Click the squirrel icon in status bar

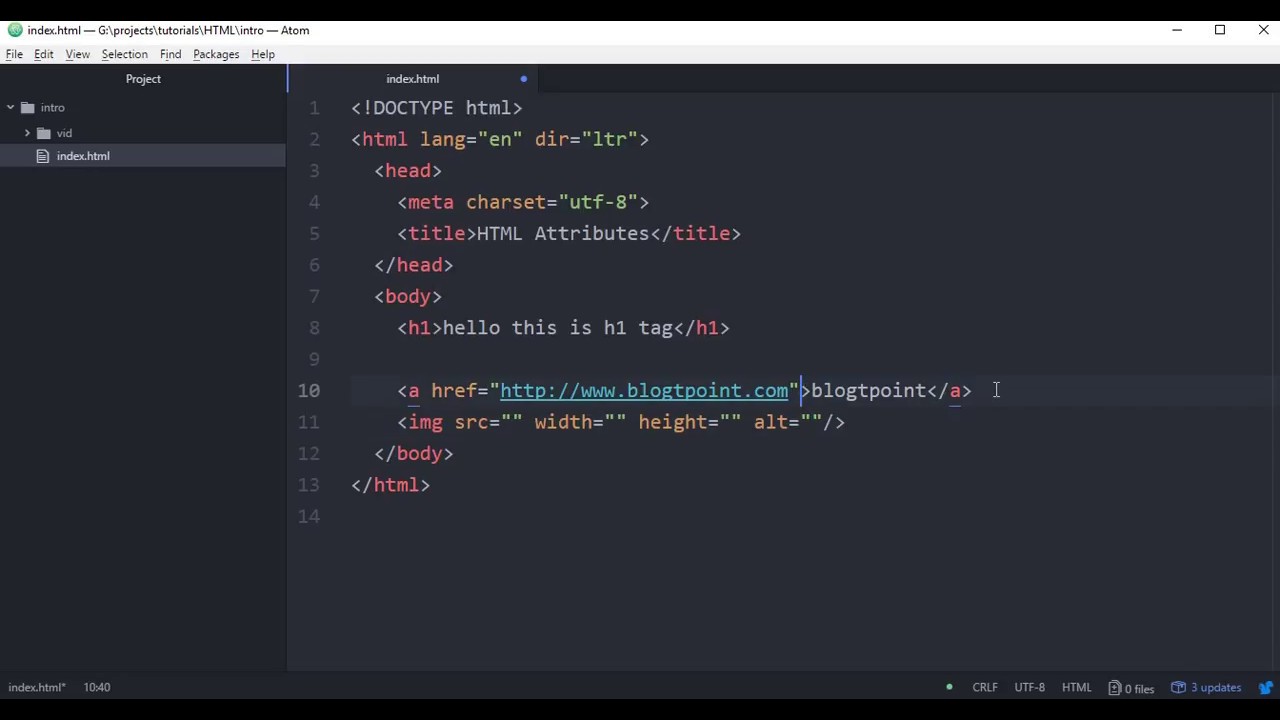point(1266,688)
